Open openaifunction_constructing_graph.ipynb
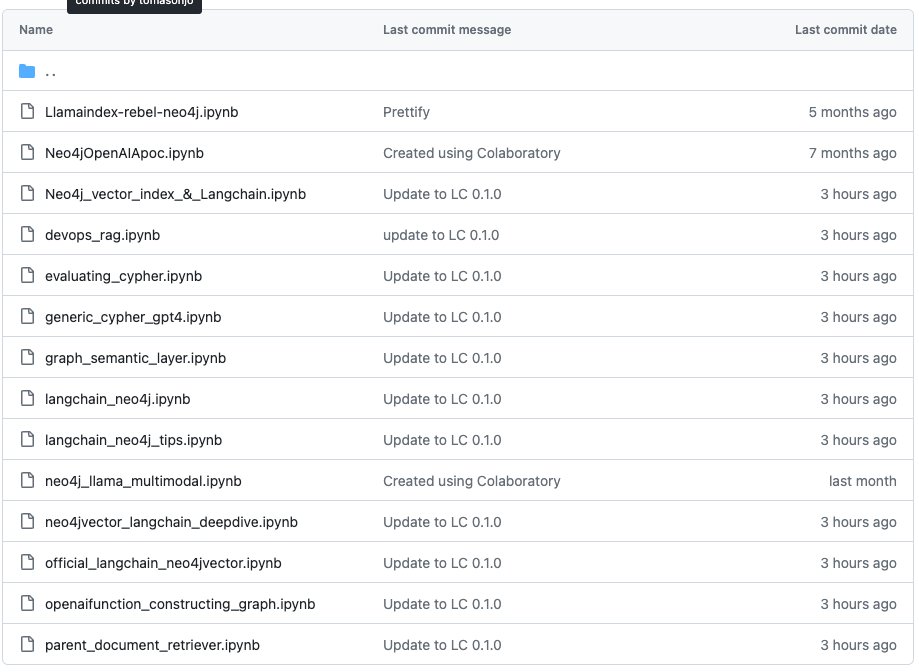Screen dimensions: 919x672 pos(180,604)
